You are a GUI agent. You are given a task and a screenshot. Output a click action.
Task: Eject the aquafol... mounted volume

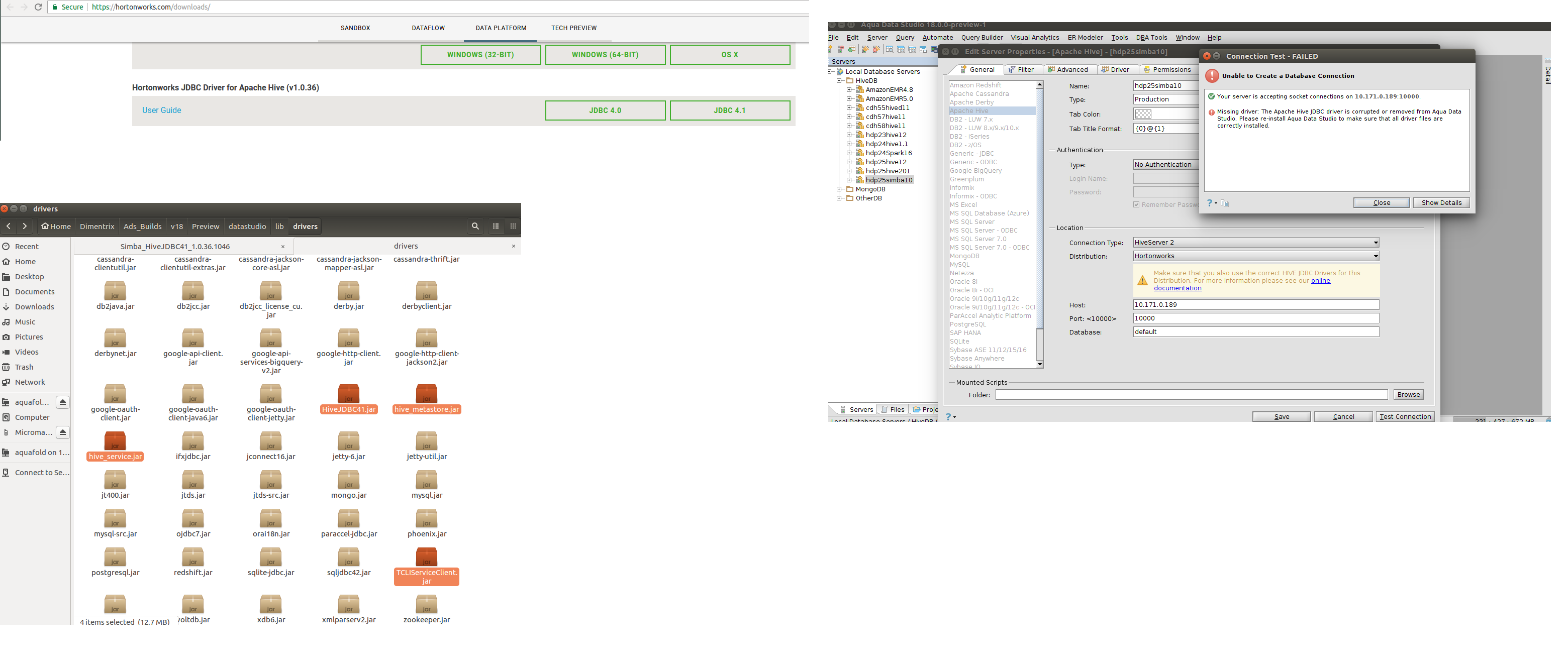pyautogui.click(x=62, y=402)
